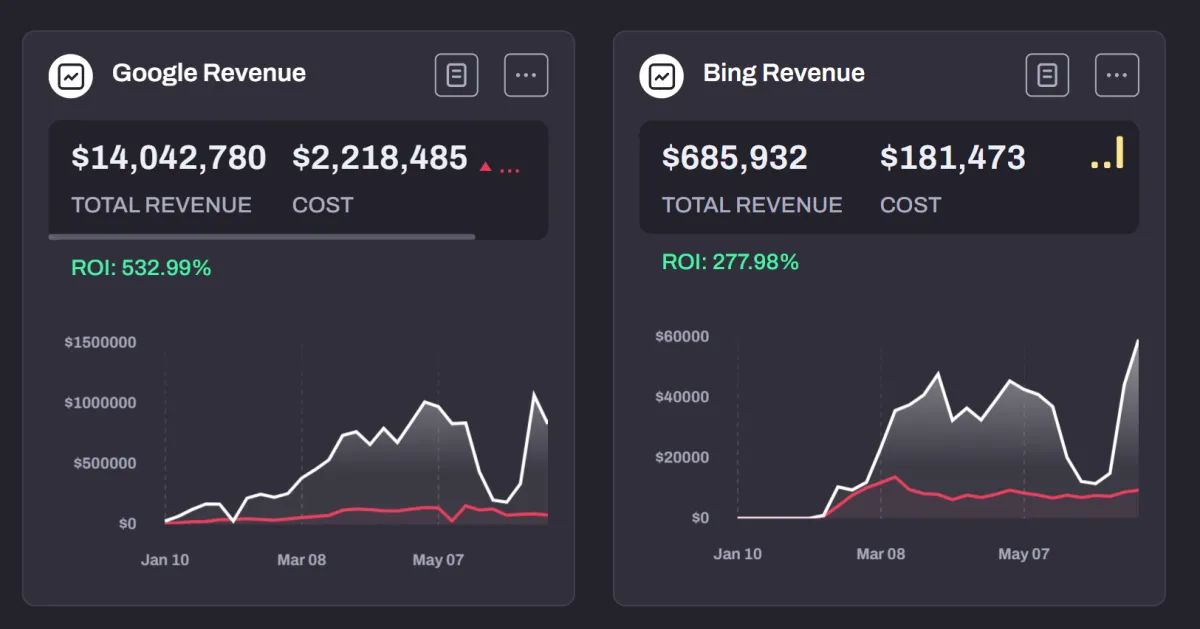Click the $60000 axis label
The width and height of the screenshot is (1200, 629).
point(682,336)
